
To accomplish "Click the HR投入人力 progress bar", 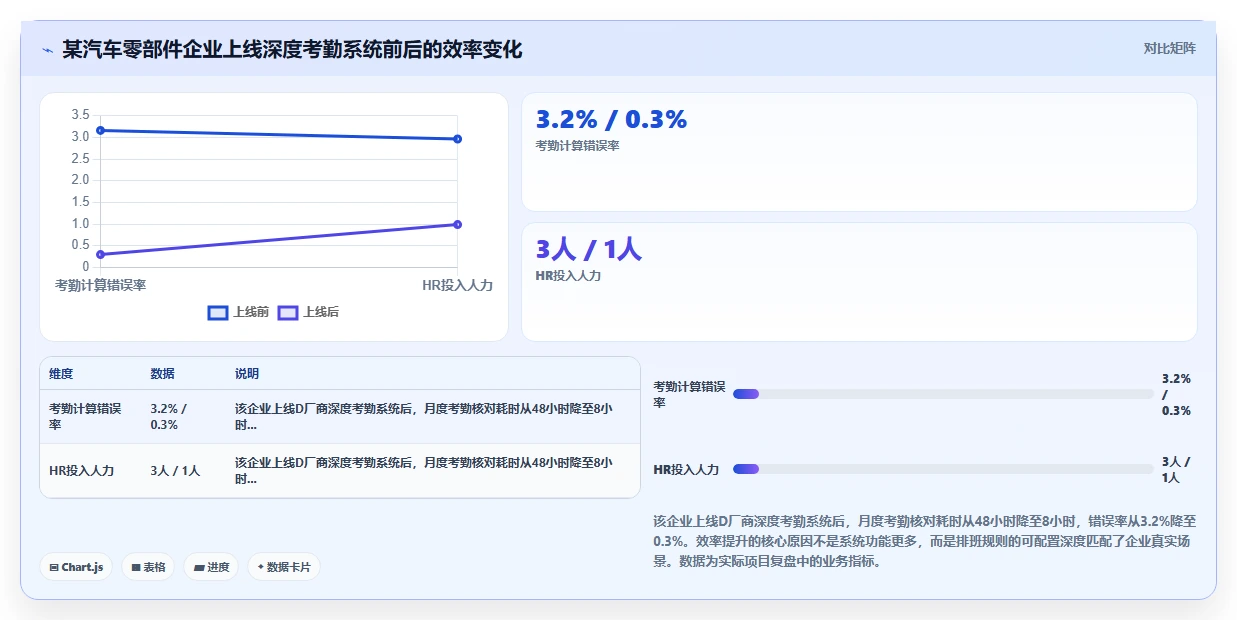I will coord(943,469).
